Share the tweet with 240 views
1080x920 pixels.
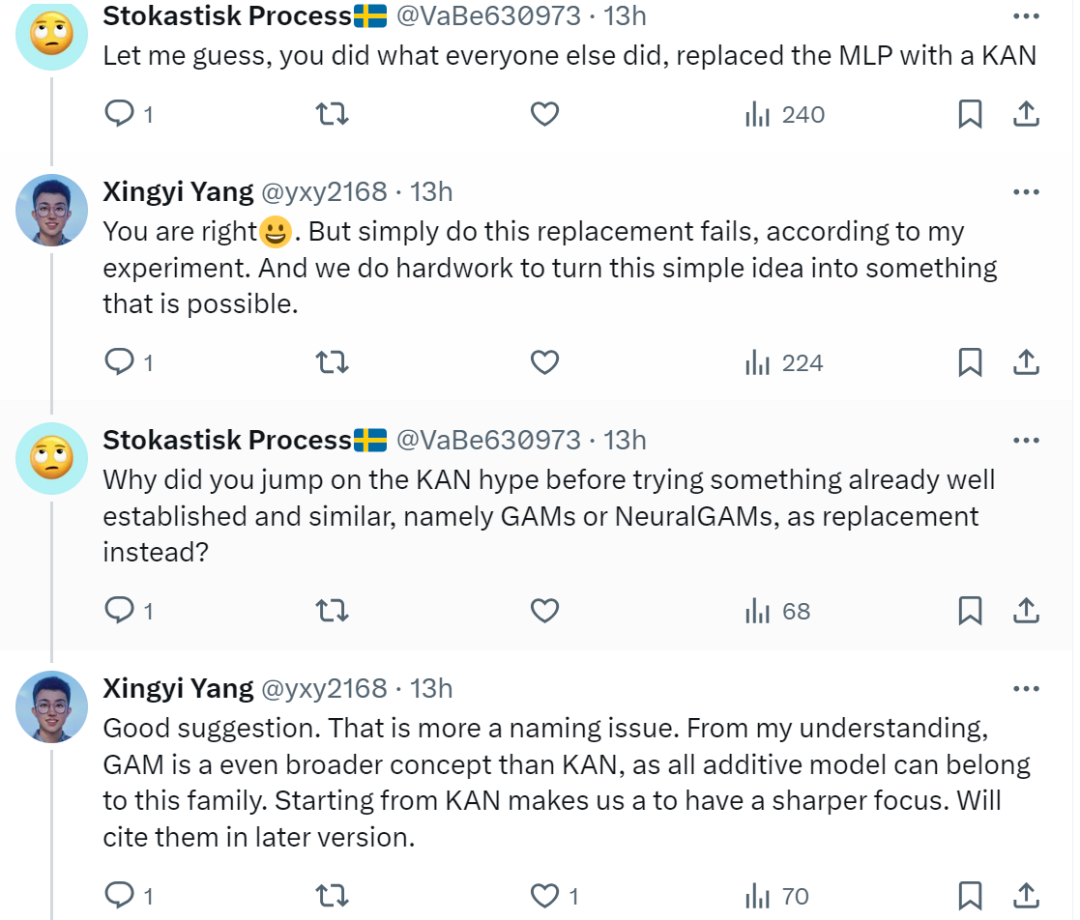click(1025, 115)
